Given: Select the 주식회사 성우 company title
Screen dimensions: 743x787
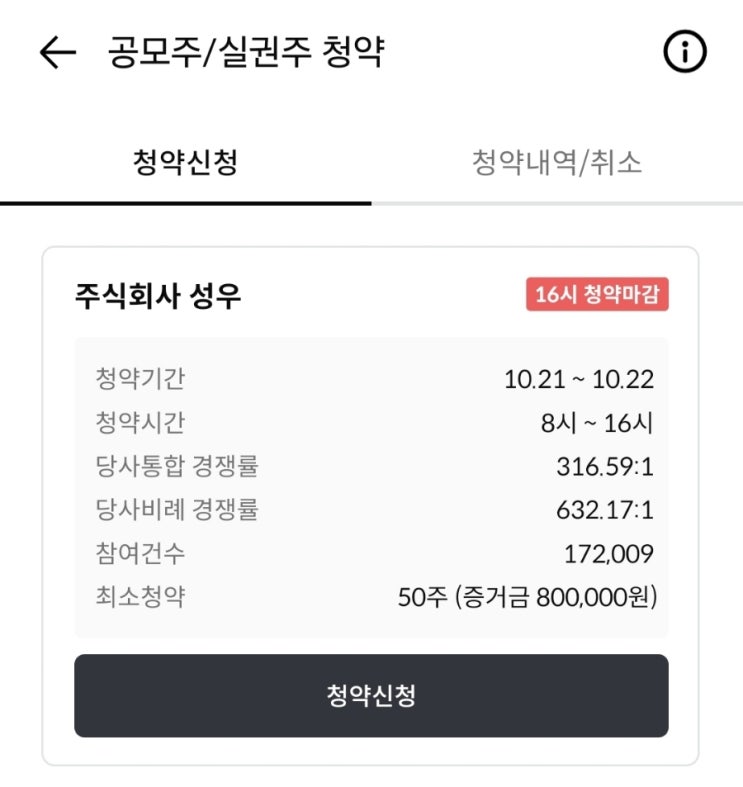Looking at the screenshot, I should (x=158, y=296).
